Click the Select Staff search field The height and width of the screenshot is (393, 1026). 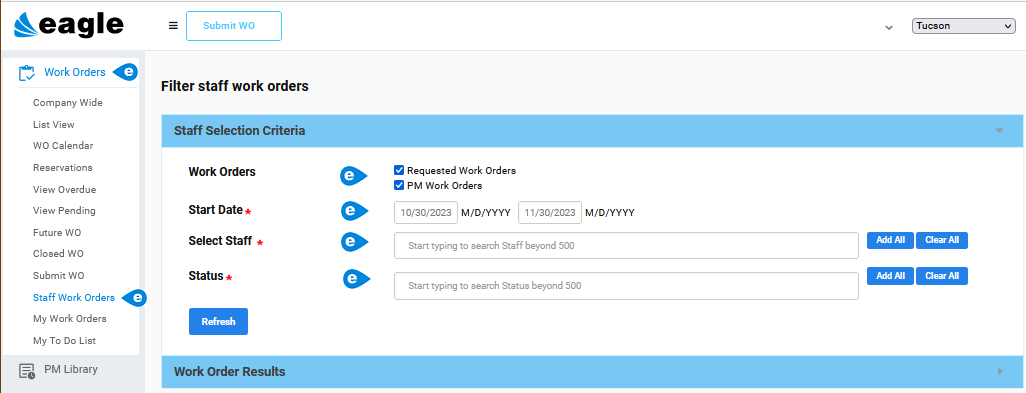(x=626, y=246)
